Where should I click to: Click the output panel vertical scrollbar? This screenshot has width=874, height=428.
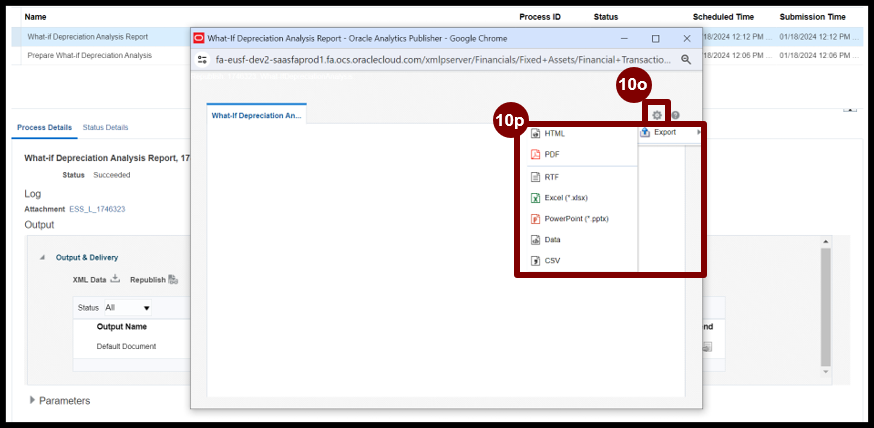[x=826, y=306]
